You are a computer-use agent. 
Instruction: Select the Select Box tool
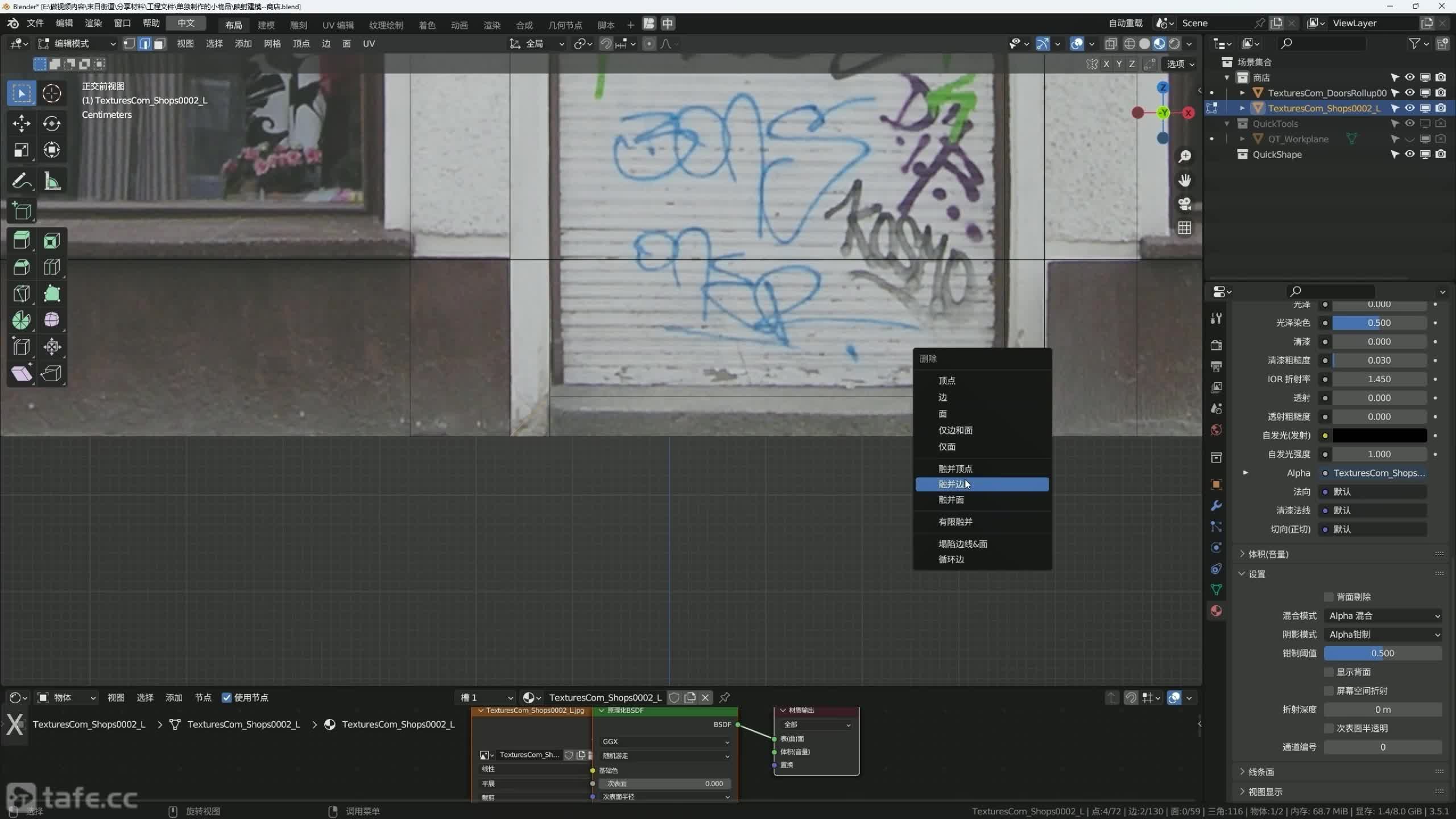tap(21, 93)
